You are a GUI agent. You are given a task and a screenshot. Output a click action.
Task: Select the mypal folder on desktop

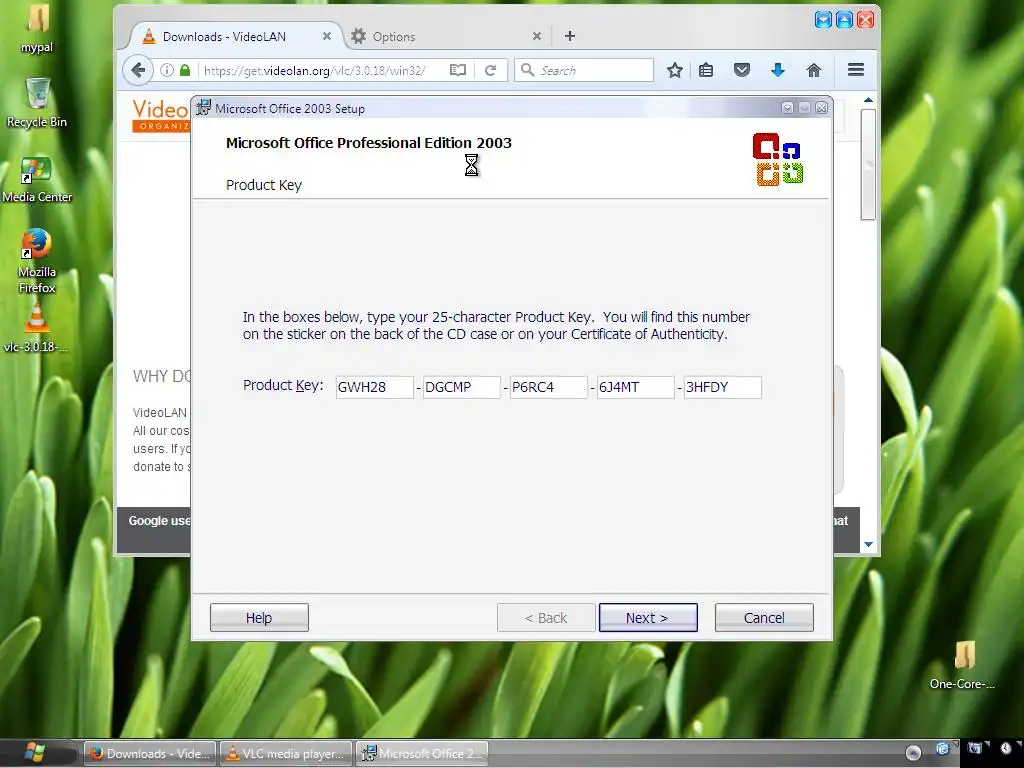(x=37, y=28)
